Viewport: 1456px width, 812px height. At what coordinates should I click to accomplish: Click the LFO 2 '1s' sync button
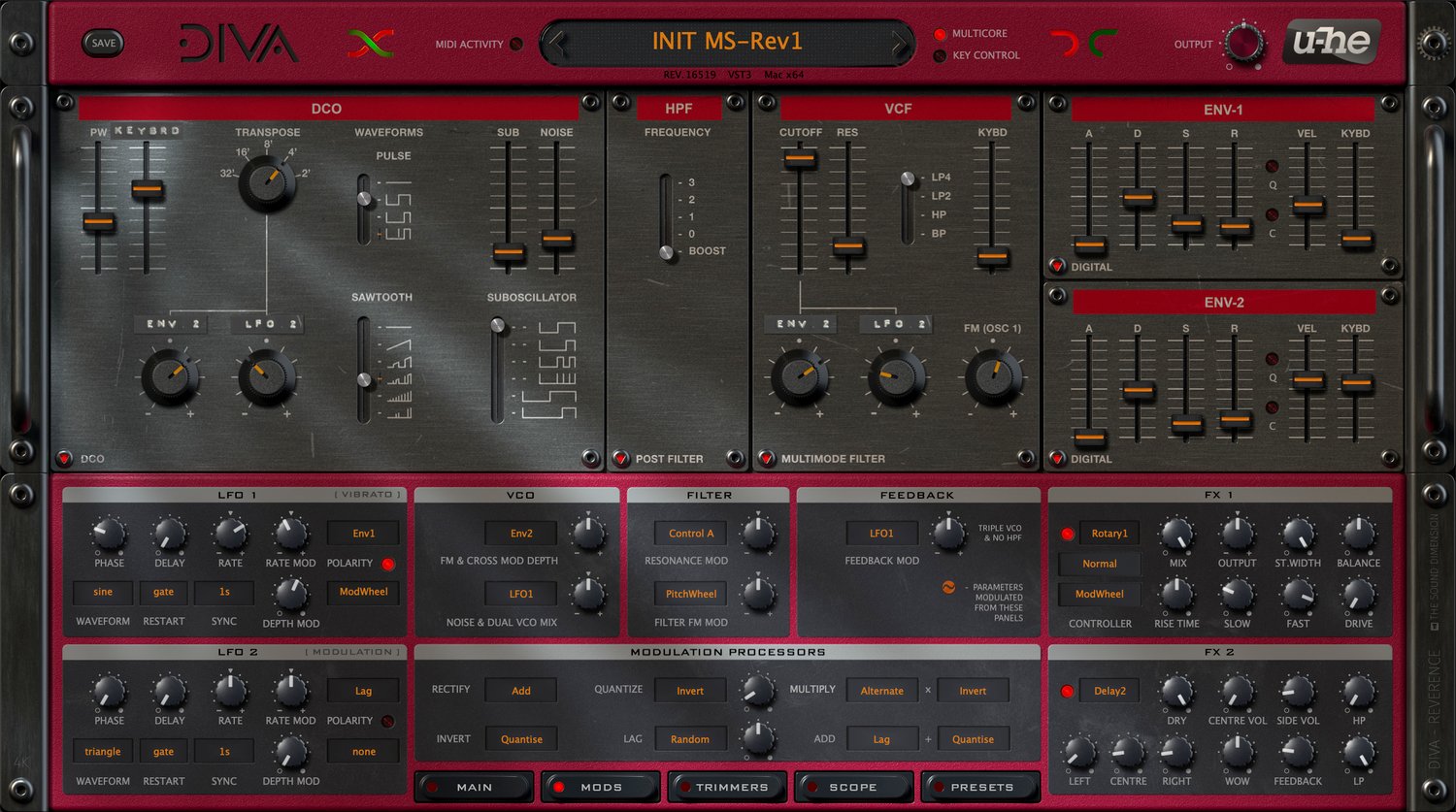pos(224,751)
